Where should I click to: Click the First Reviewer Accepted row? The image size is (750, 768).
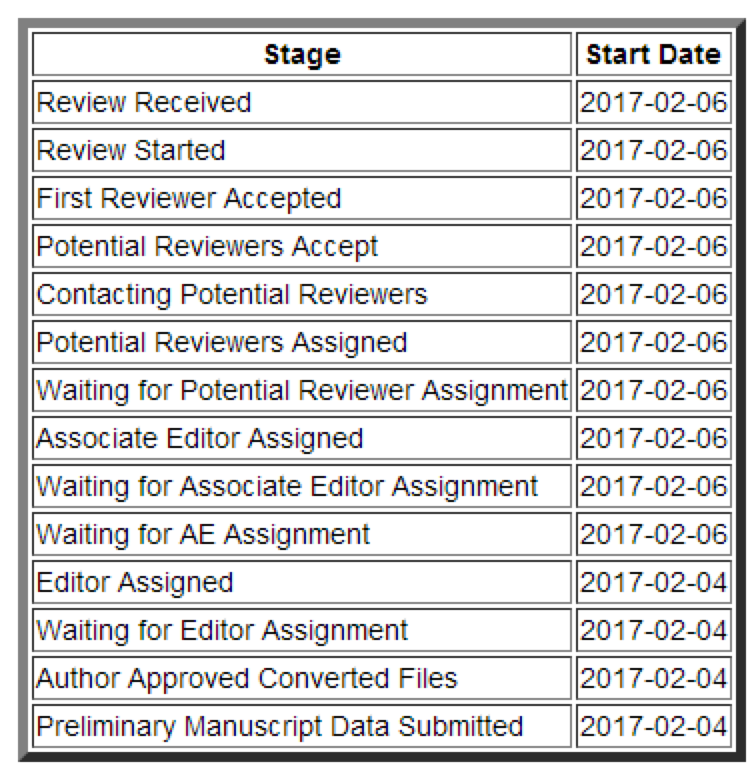pyautogui.click(x=188, y=198)
